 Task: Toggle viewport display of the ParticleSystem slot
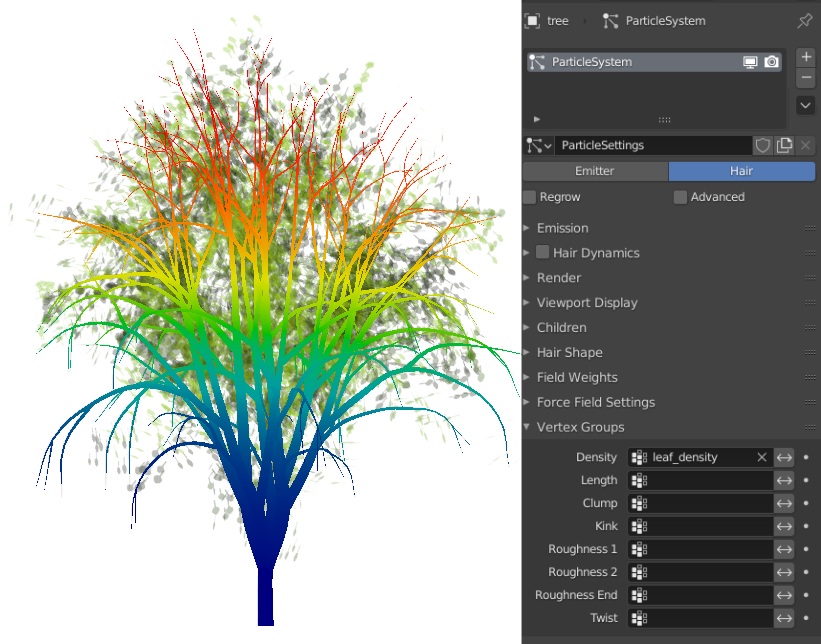point(750,62)
